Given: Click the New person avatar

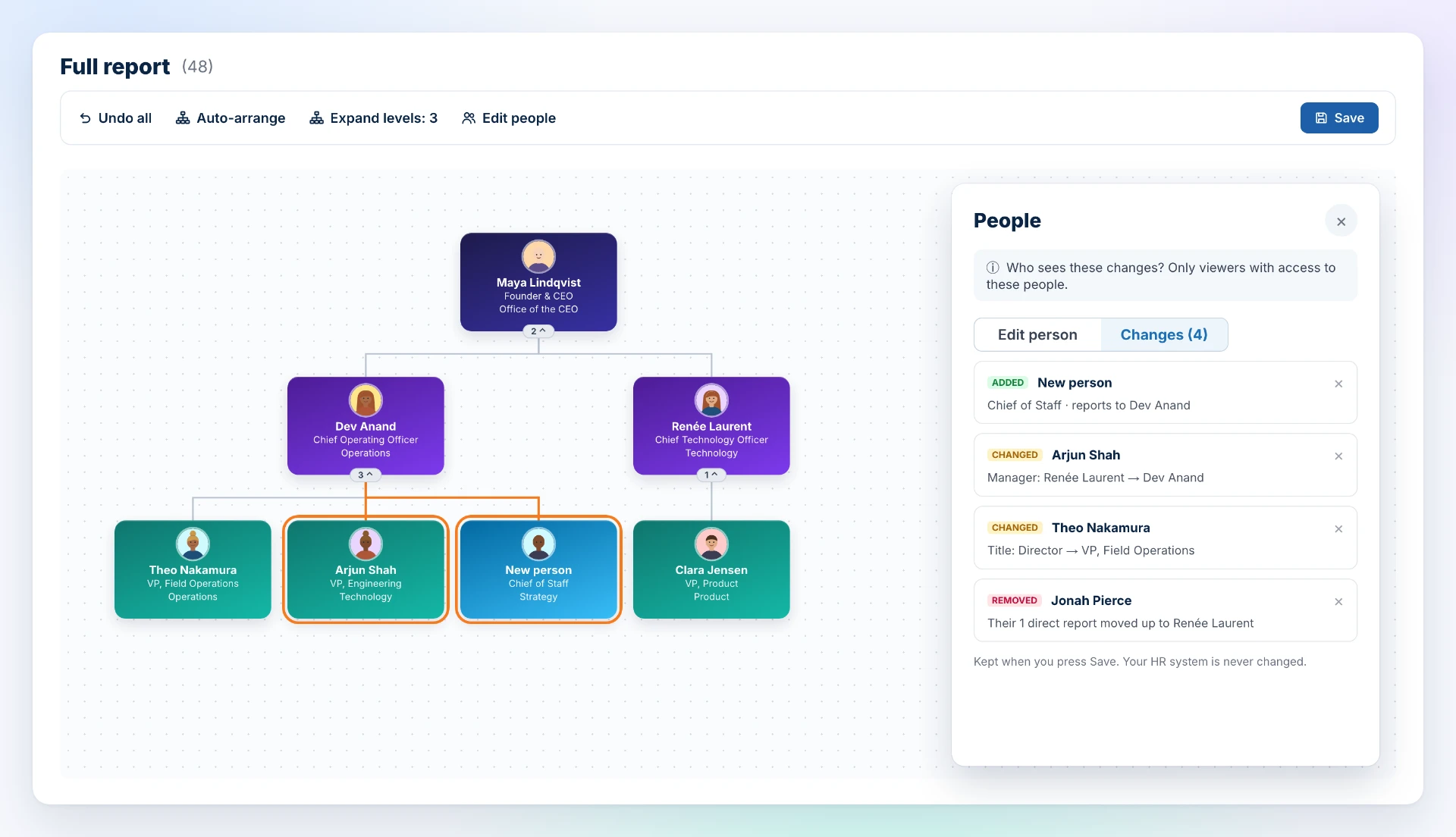Looking at the screenshot, I should point(538,544).
